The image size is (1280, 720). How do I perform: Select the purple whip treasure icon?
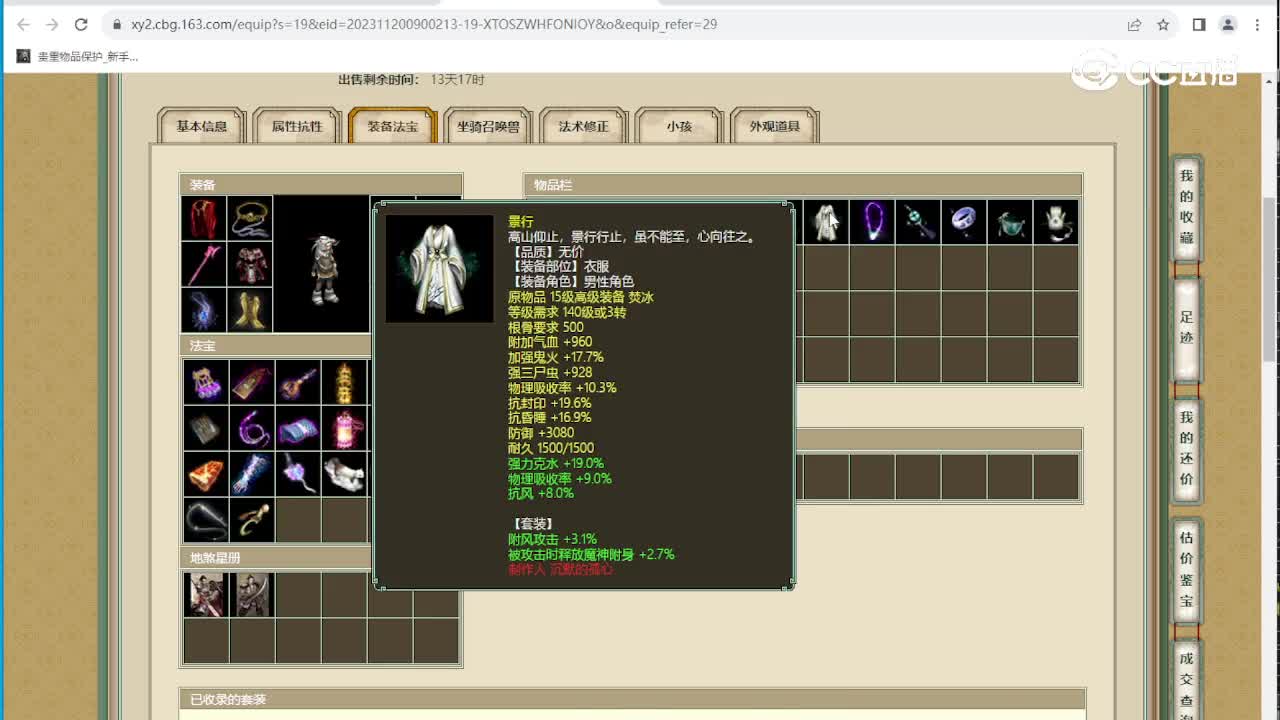point(252,428)
